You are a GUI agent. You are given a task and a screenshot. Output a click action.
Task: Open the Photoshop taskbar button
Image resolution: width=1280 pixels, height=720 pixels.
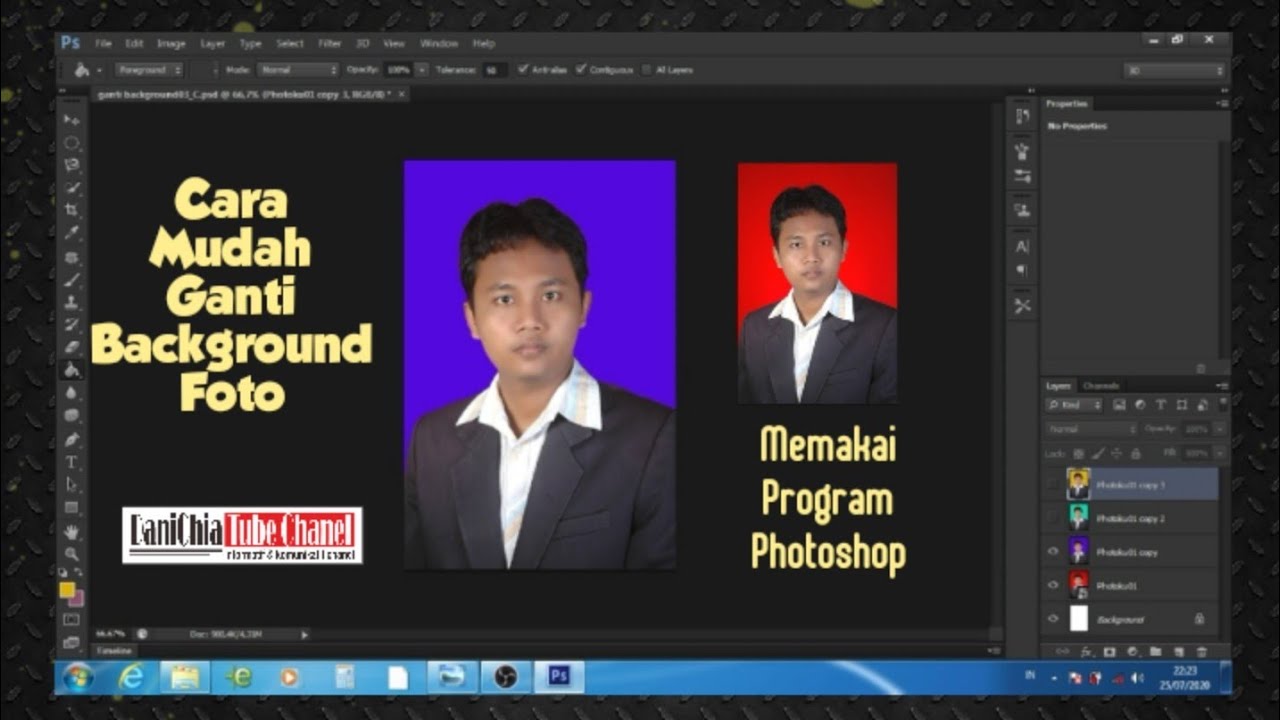(x=559, y=677)
